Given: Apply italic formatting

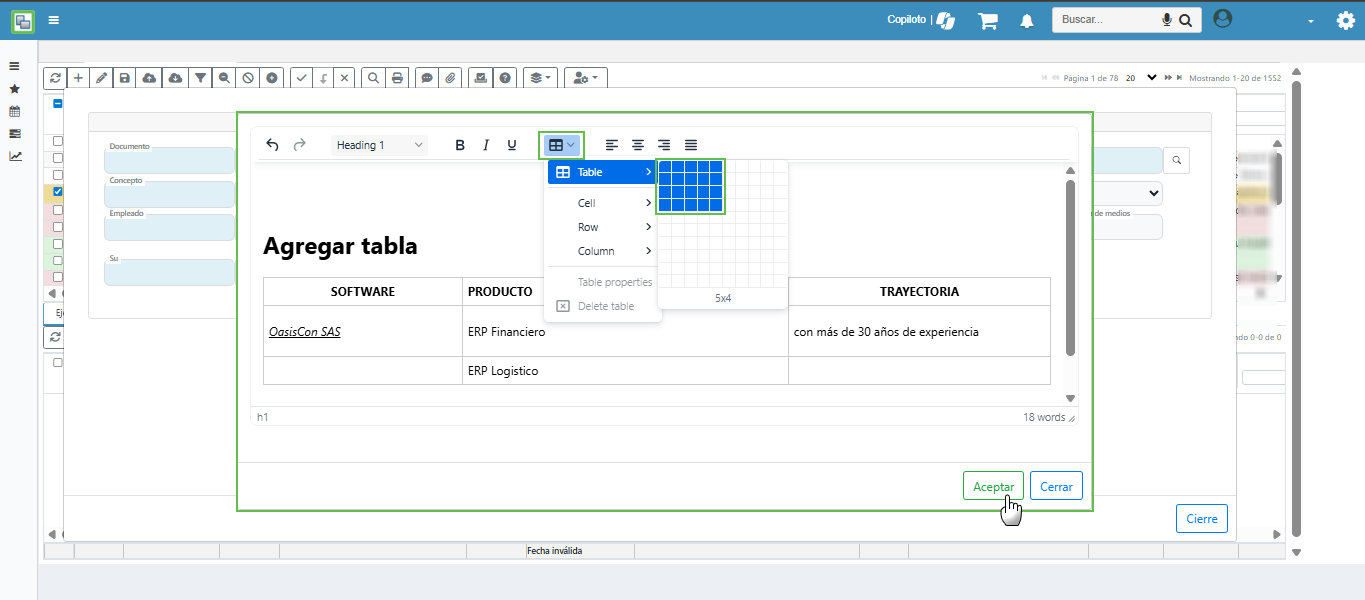Looking at the screenshot, I should coord(486,145).
